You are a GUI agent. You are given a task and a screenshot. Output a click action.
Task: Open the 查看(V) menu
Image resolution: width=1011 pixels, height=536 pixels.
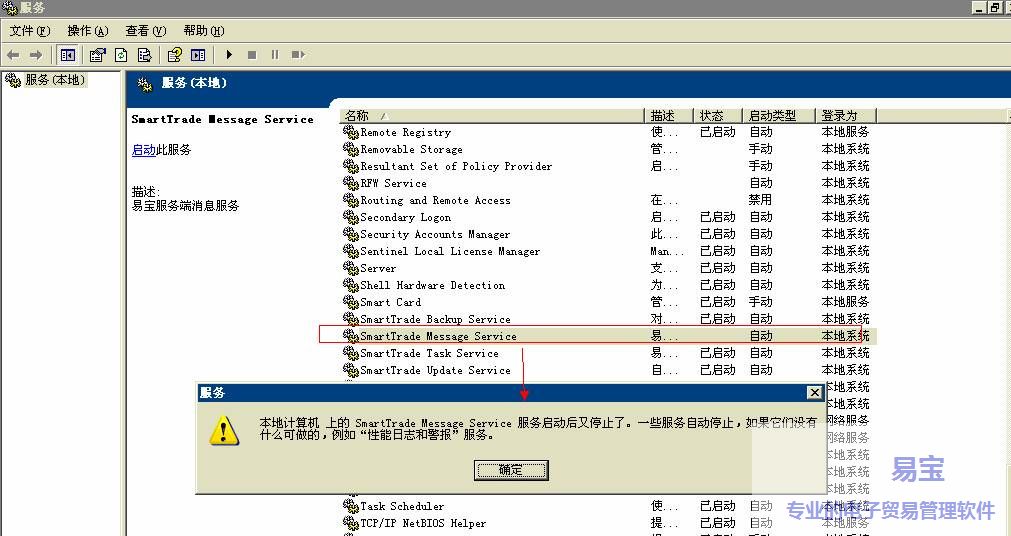tap(145, 31)
